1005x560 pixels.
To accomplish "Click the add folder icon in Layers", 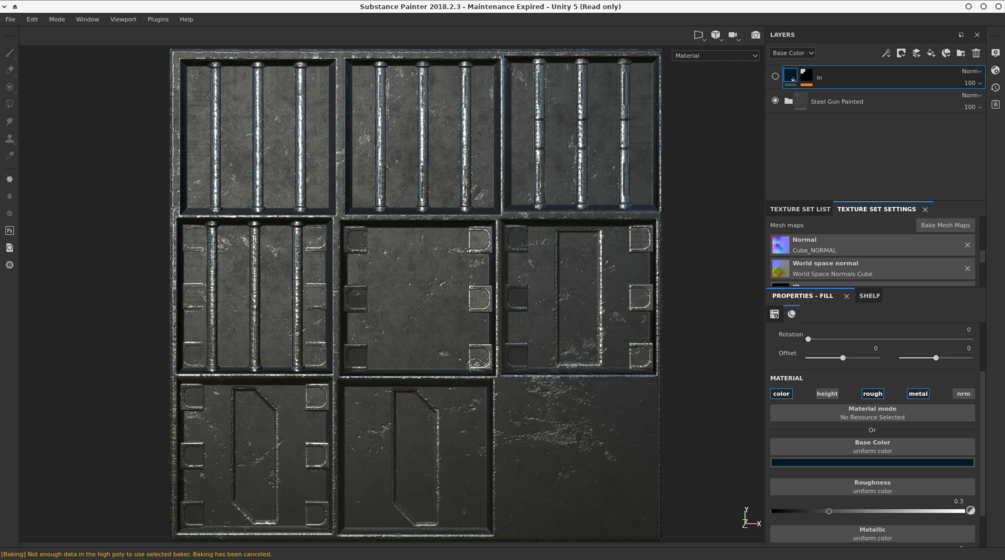I will 961,53.
